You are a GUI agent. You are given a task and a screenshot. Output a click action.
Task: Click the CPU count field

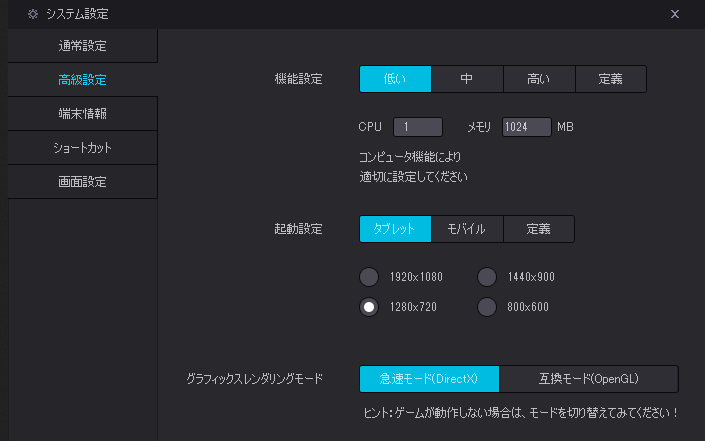coord(418,127)
